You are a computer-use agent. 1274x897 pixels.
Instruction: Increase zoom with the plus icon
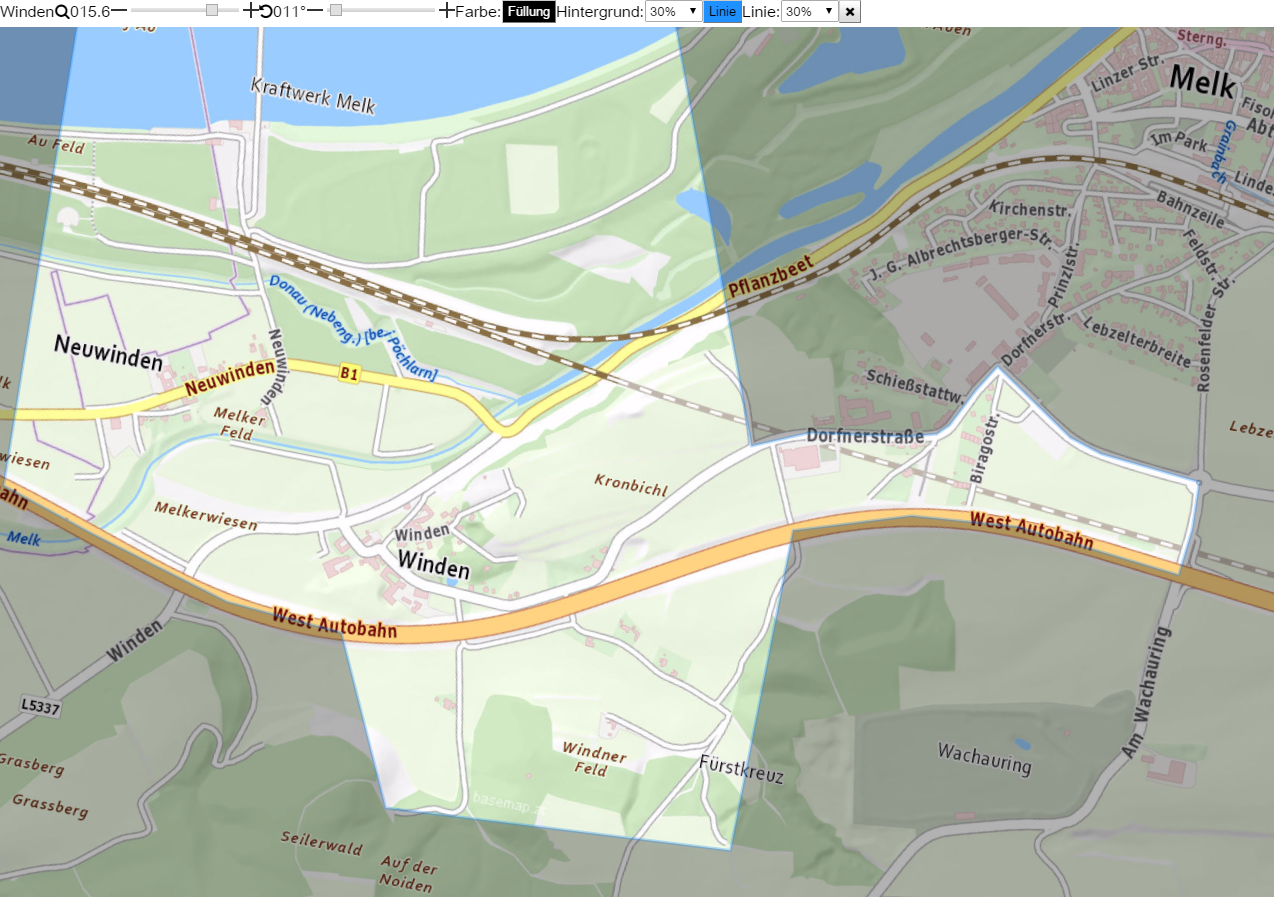250,10
